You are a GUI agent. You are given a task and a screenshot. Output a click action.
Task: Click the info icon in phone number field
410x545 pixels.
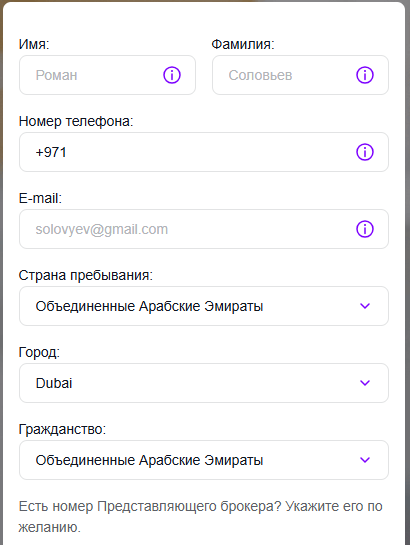tap(365, 152)
